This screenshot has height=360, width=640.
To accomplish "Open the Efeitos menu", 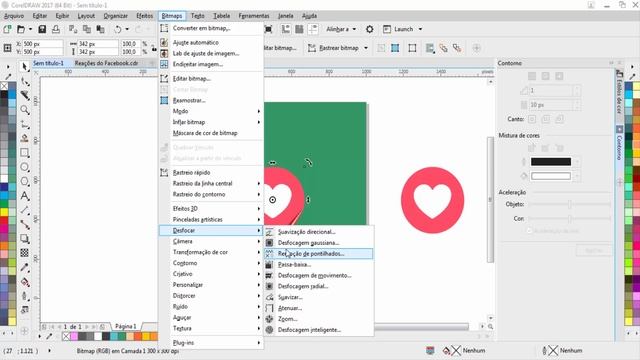I will click(144, 16).
